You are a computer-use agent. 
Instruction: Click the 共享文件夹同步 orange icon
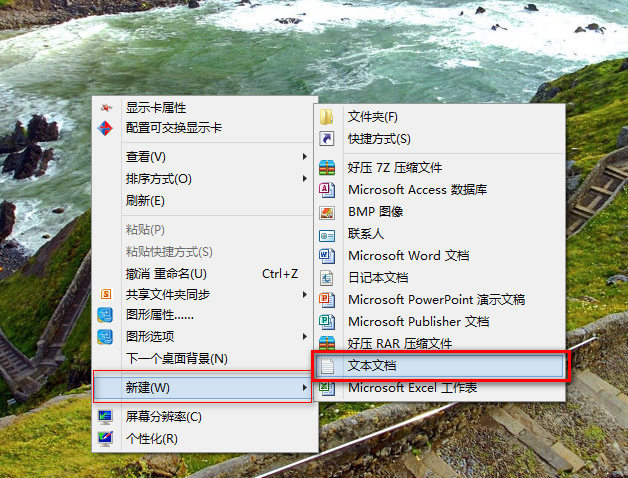[106, 294]
